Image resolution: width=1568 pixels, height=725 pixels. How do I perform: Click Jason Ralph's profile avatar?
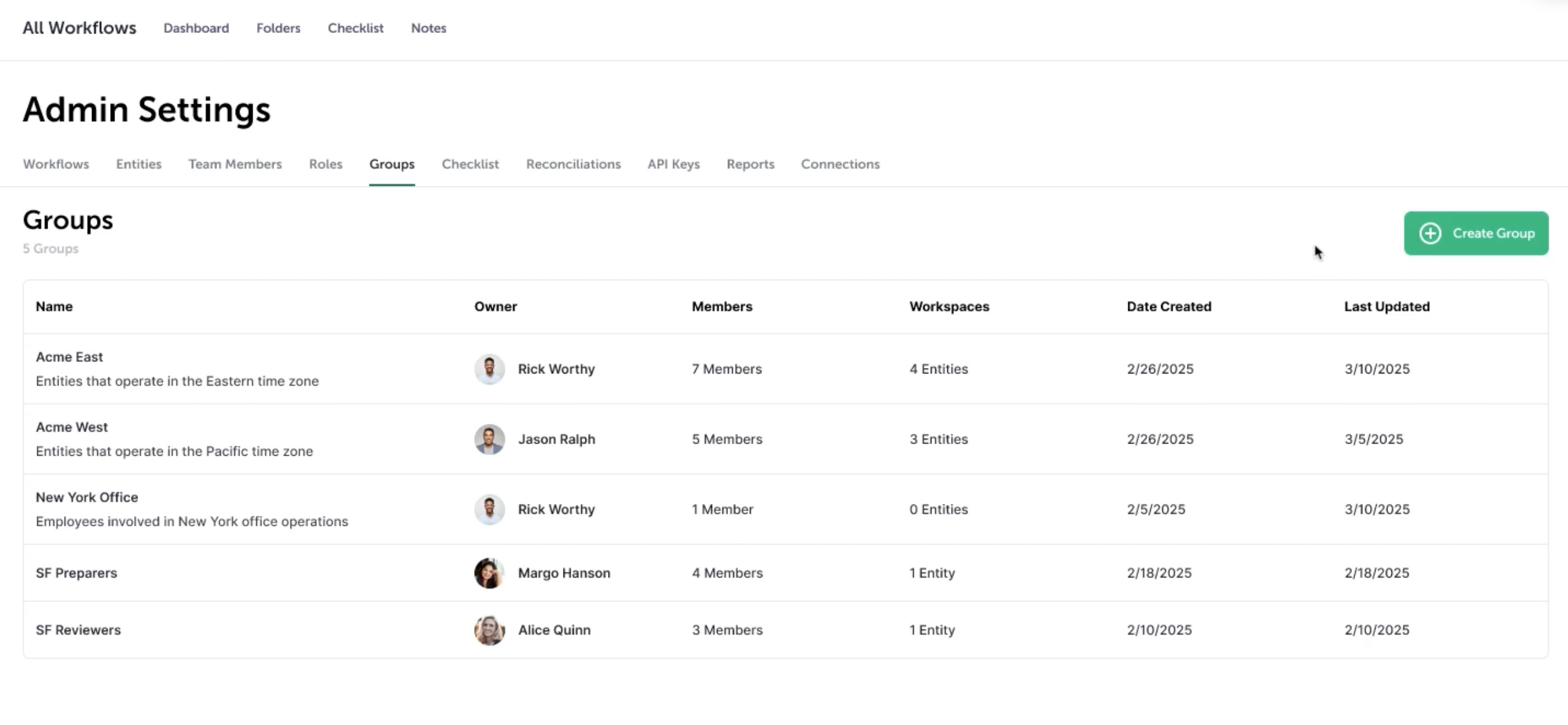489,439
